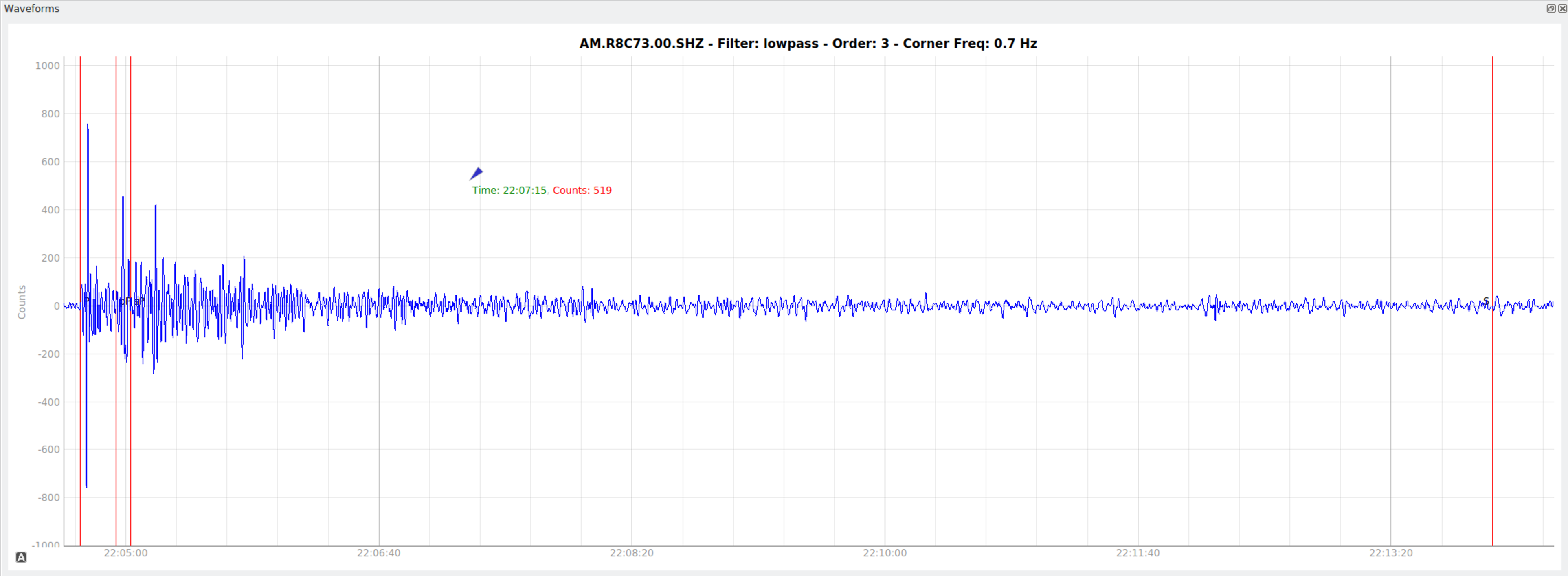Click the 200 counts axis tick label
The width and height of the screenshot is (1568, 576).
pyautogui.click(x=51, y=258)
